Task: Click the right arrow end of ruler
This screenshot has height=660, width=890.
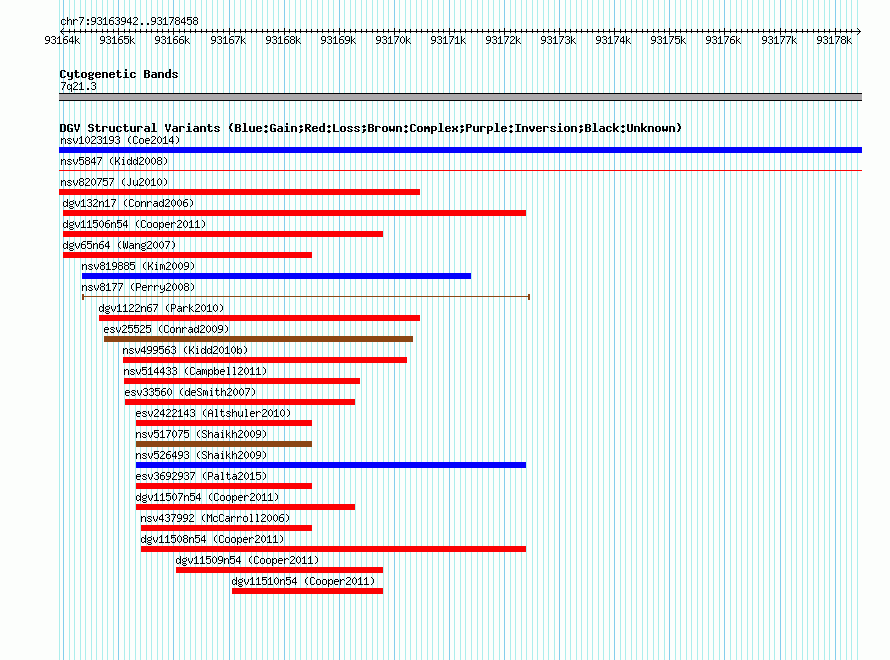Action: (859, 31)
